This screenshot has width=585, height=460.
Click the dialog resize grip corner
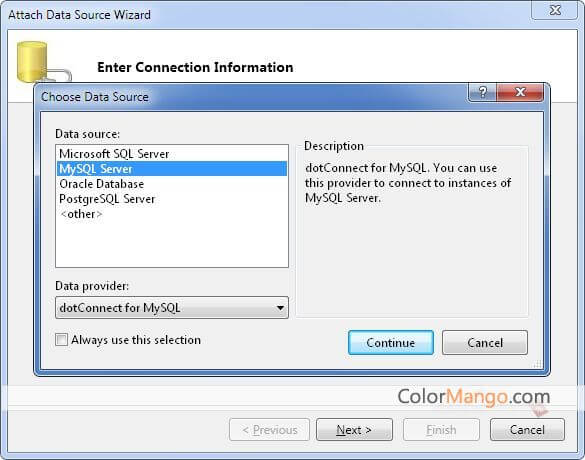tap(538, 364)
